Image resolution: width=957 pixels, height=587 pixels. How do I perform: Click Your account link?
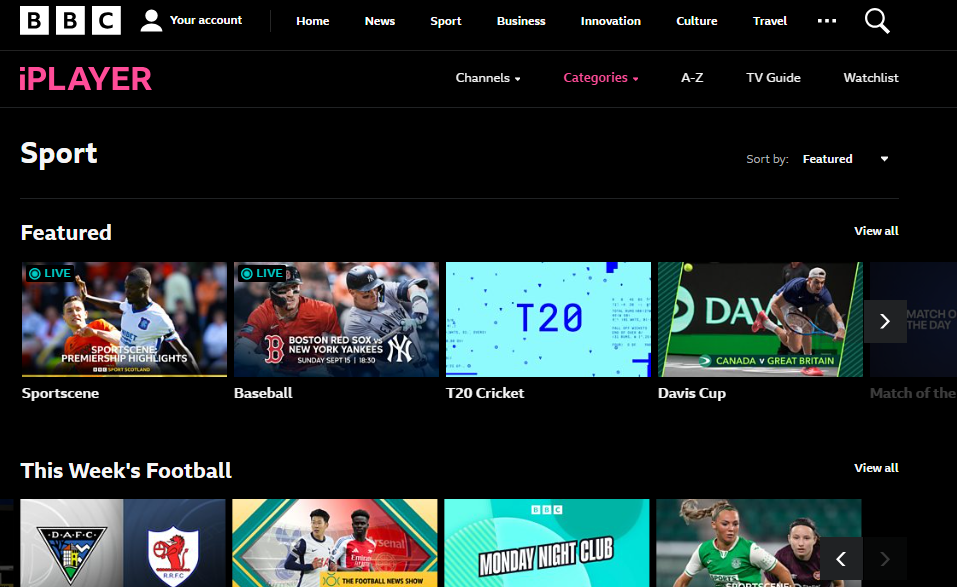(206, 20)
